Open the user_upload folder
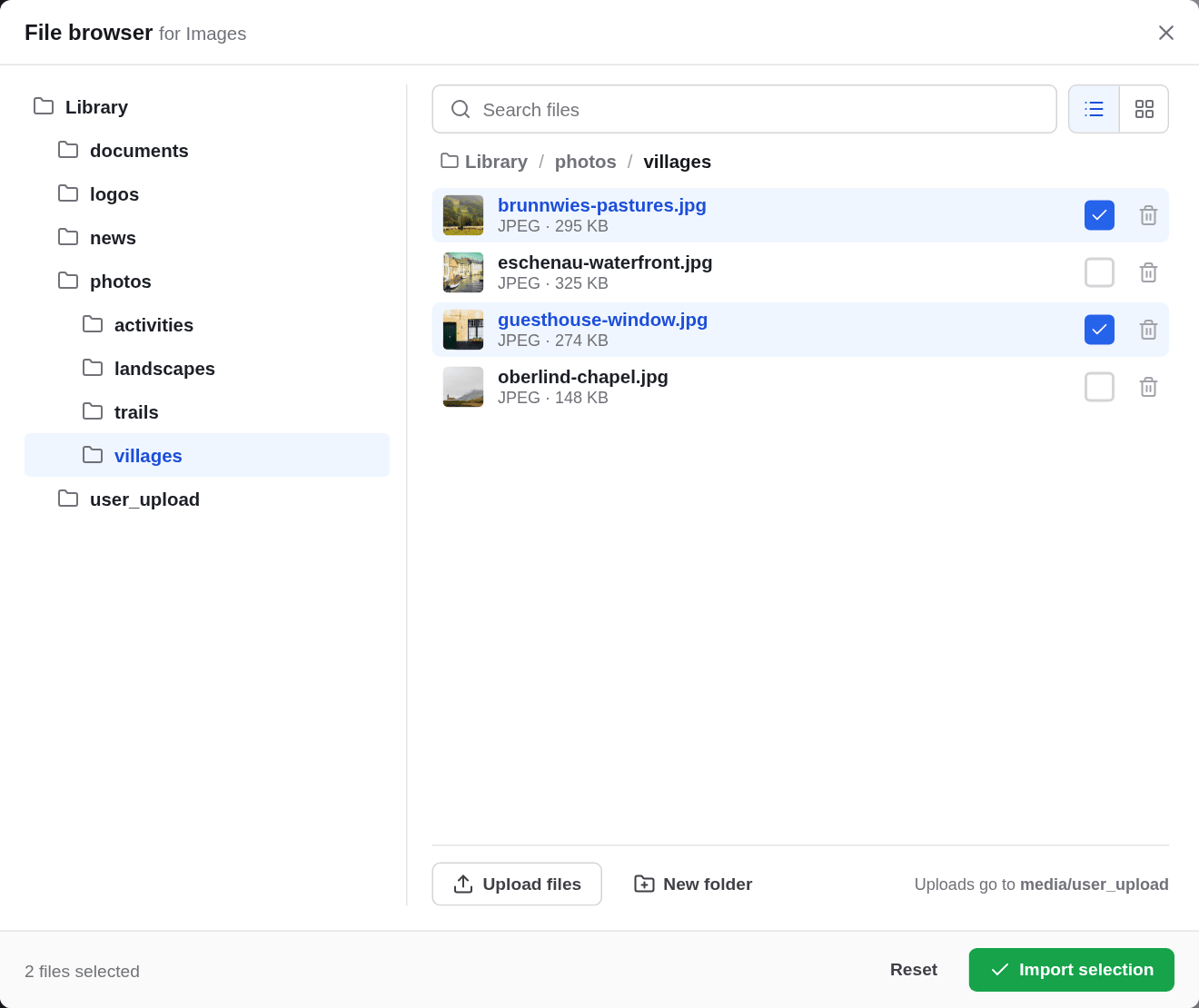The height and width of the screenshot is (1008, 1199). (x=207, y=499)
